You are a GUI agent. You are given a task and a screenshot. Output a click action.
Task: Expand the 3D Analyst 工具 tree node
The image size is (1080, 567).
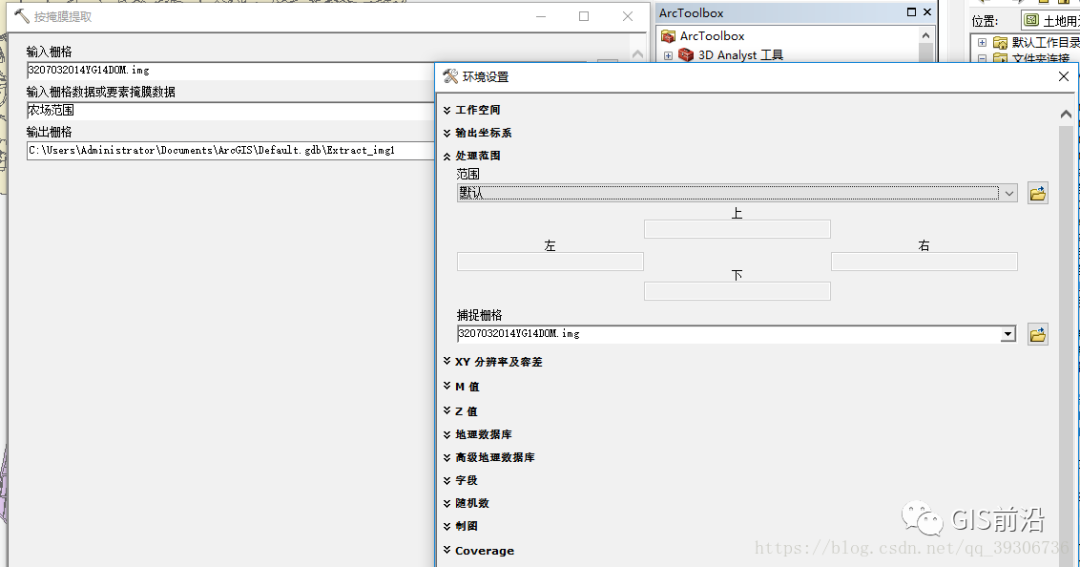coord(667,55)
